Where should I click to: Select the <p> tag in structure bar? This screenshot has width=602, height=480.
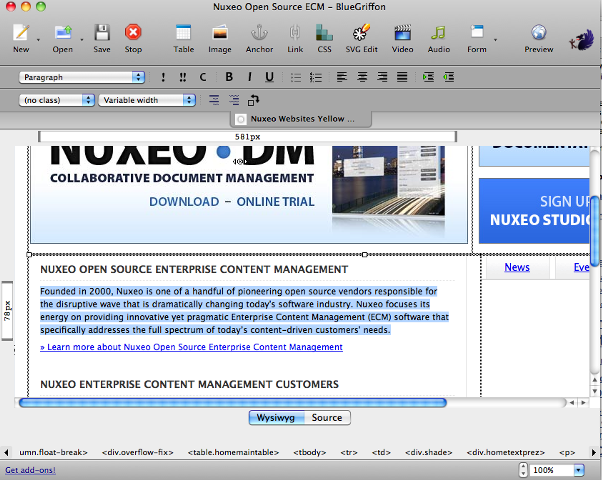(x=567, y=452)
